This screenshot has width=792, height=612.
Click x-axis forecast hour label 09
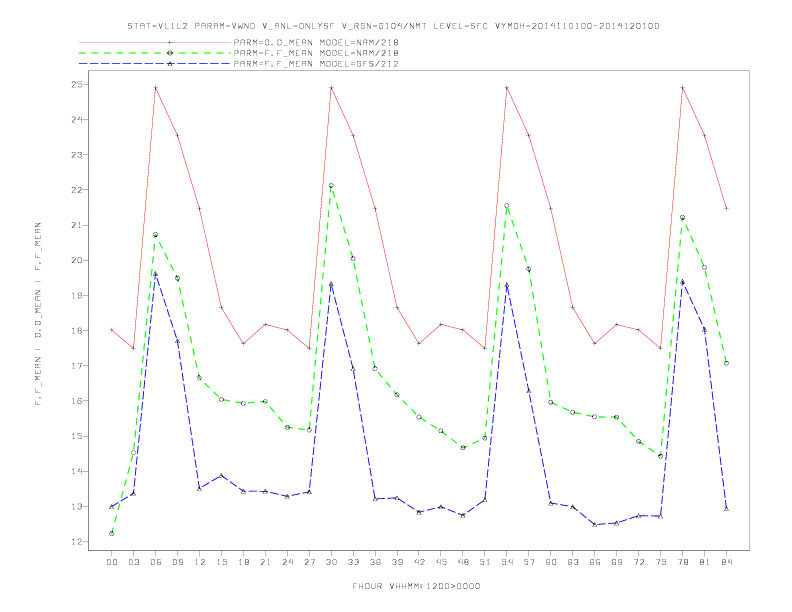[x=177, y=562]
